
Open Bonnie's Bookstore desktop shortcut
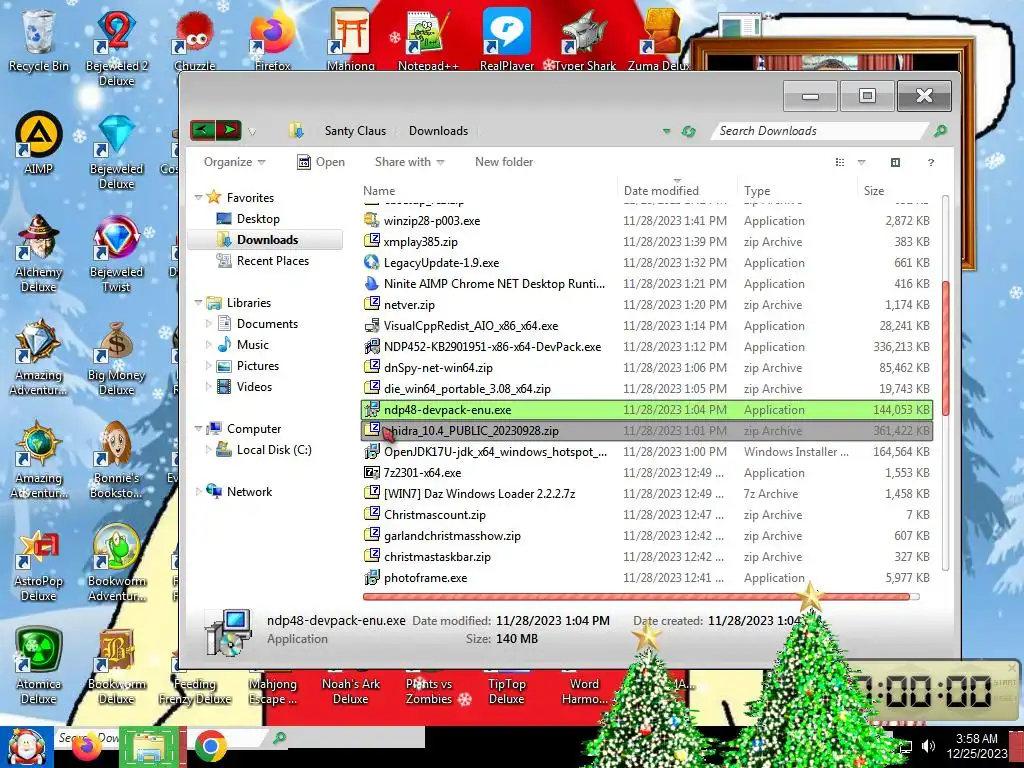(116, 461)
